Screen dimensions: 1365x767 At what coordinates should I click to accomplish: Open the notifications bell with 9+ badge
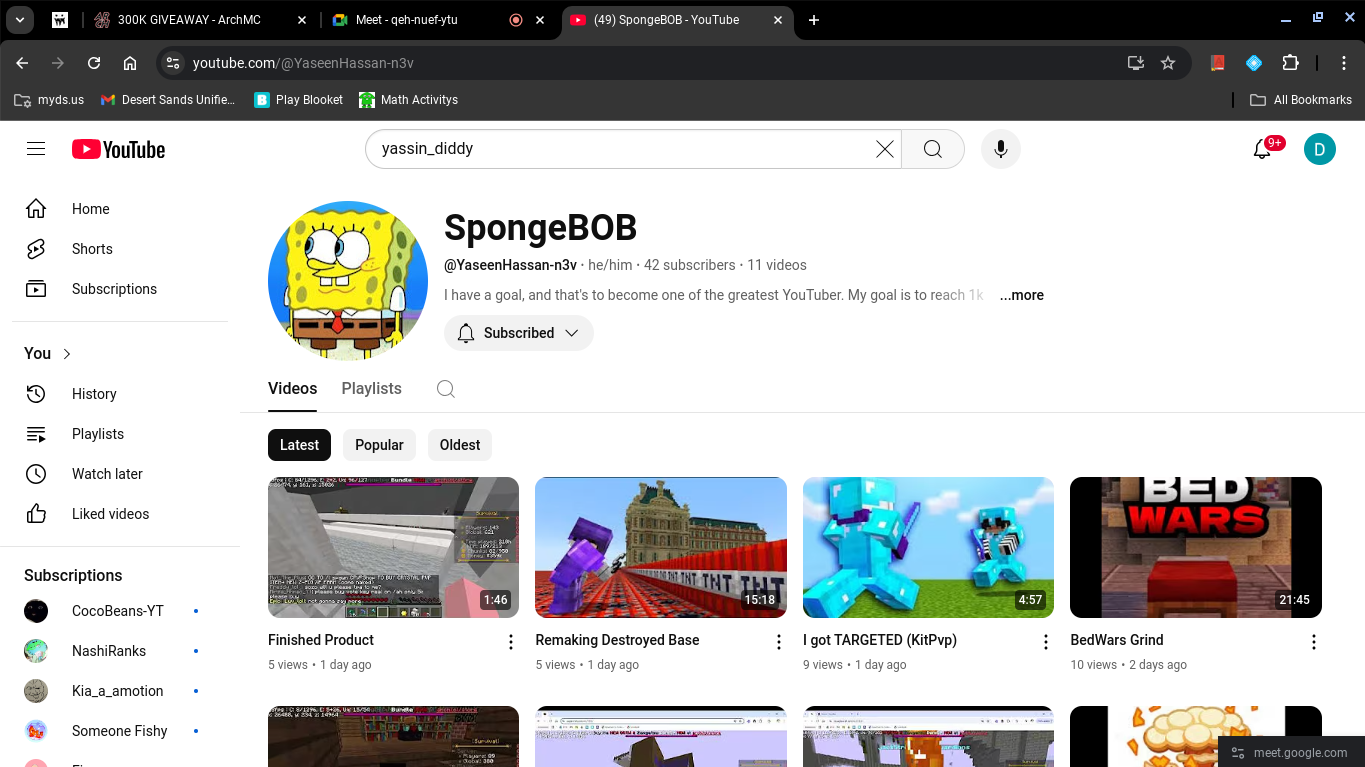[1263, 149]
